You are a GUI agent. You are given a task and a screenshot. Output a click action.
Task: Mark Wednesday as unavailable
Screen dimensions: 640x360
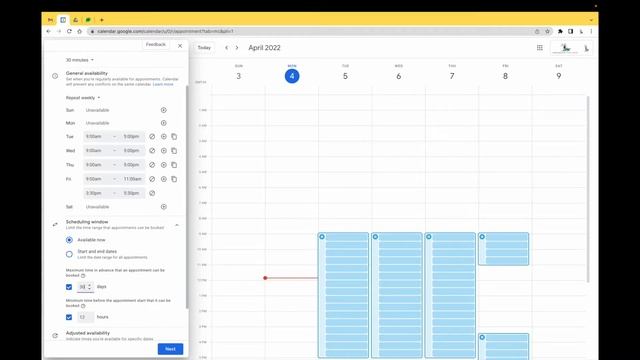pyautogui.click(x=152, y=151)
